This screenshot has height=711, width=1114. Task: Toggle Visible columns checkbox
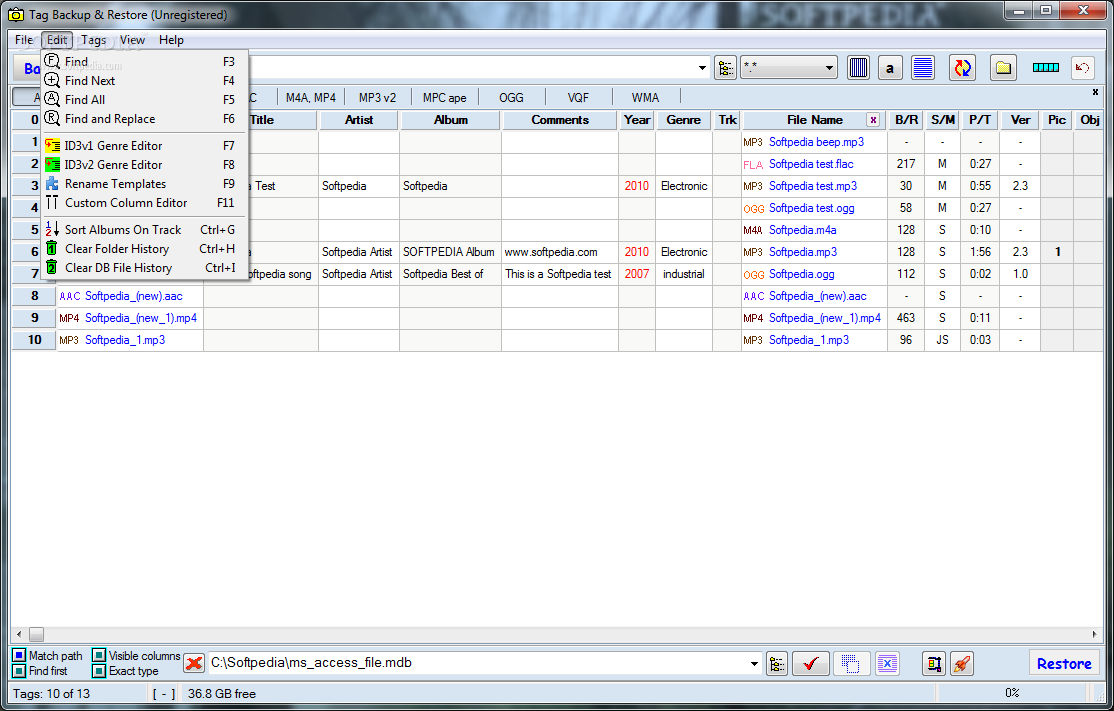click(99, 656)
